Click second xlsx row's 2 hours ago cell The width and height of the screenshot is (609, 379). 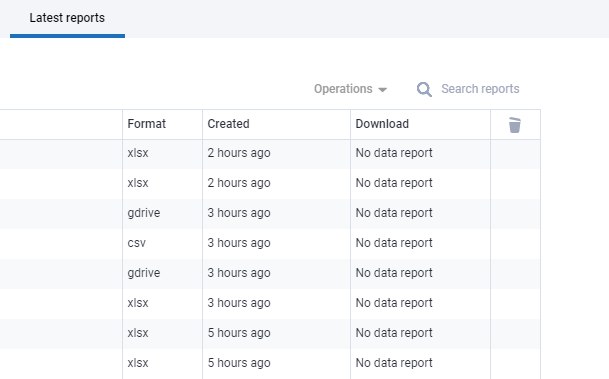point(239,183)
